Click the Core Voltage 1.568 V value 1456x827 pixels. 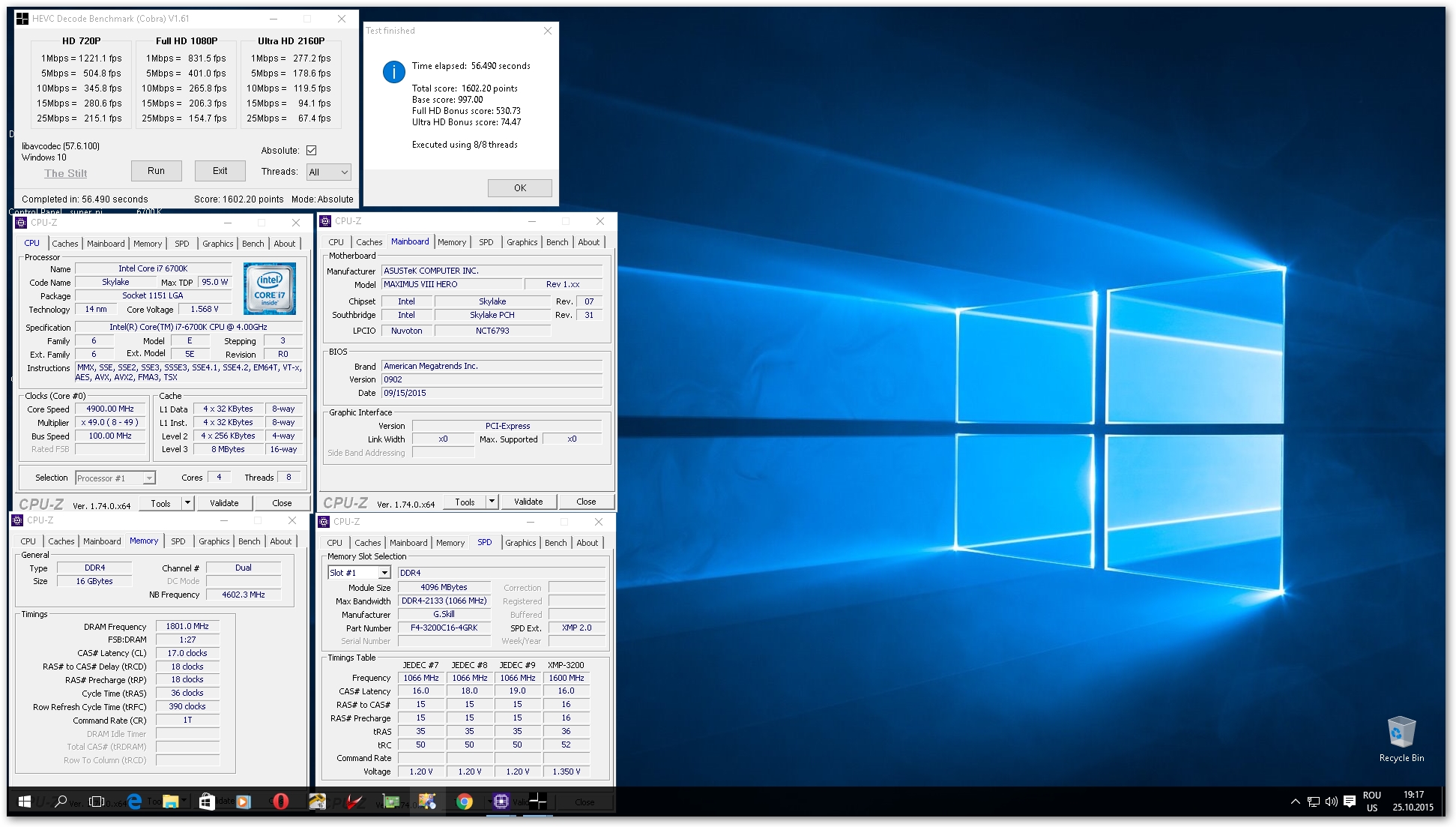click(205, 309)
